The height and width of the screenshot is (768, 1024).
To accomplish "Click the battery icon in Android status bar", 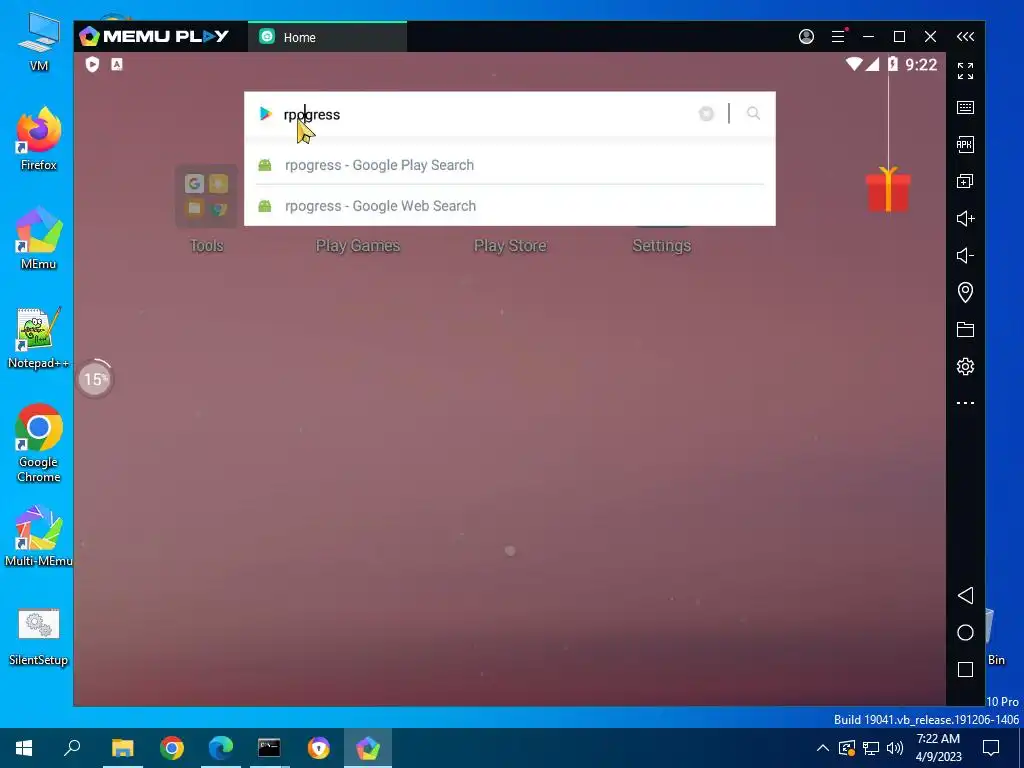I will [893, 63].
